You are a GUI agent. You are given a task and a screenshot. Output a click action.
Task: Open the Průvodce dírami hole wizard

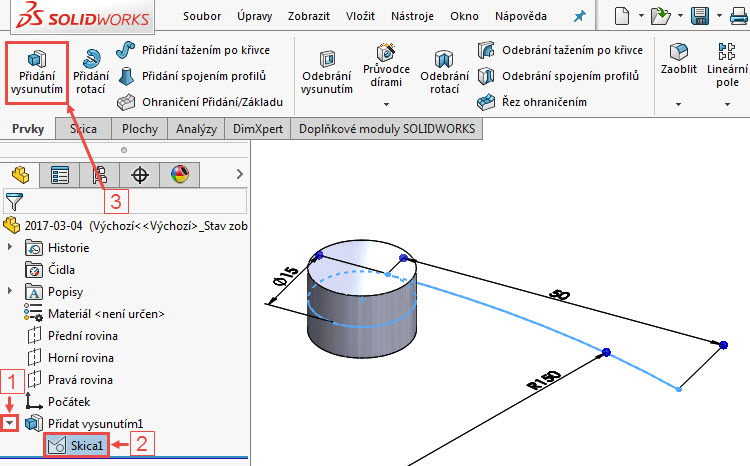pyautogui.click(x=386, y=66)
